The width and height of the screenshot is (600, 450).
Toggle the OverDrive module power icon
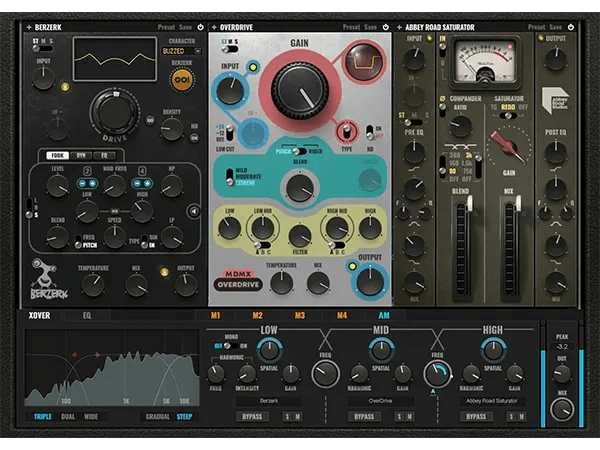click(x=386, y=27)
